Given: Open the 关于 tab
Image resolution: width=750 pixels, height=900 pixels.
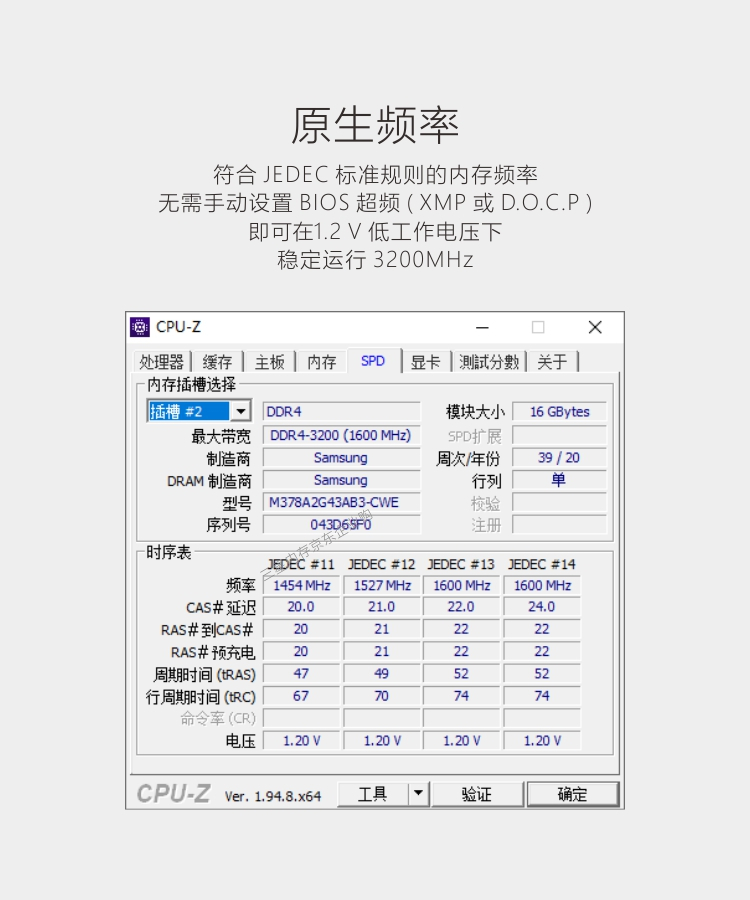Looking at the screenshot, I should [x=552, y=362].
